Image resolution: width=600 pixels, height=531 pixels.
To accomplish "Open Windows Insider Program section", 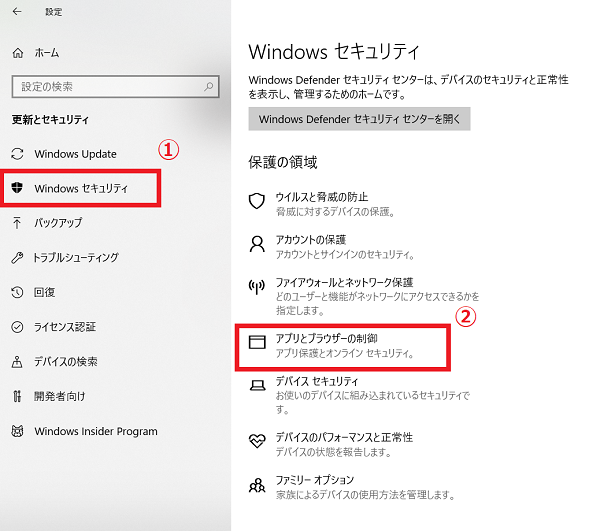I will (96, 431).
